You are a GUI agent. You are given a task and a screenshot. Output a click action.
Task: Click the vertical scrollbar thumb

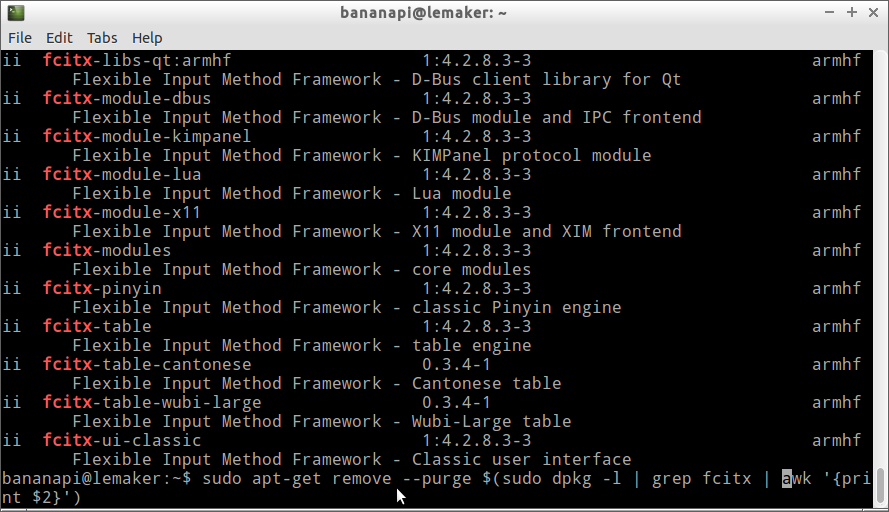click(880, 486)
